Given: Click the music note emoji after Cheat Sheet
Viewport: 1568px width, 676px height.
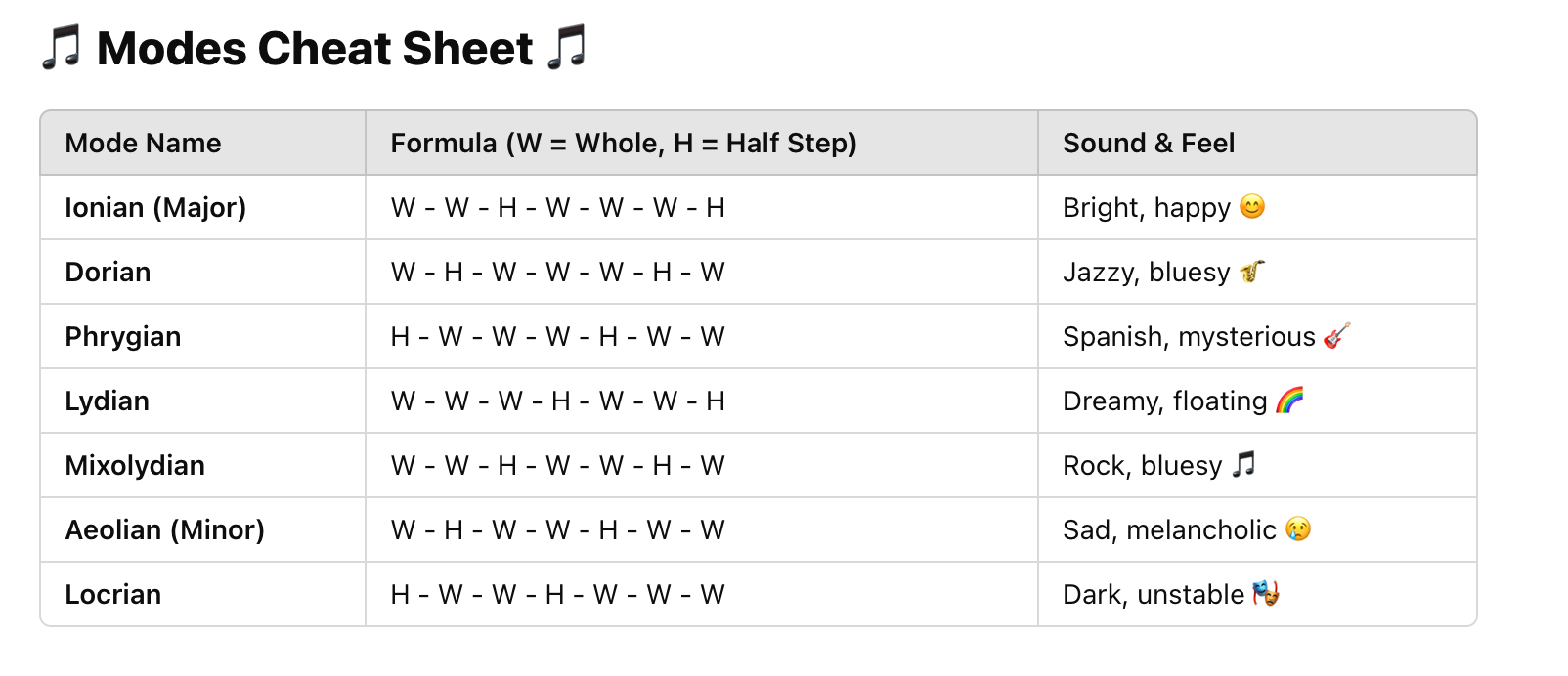Looking at the screenshot, I should (567, 48).
